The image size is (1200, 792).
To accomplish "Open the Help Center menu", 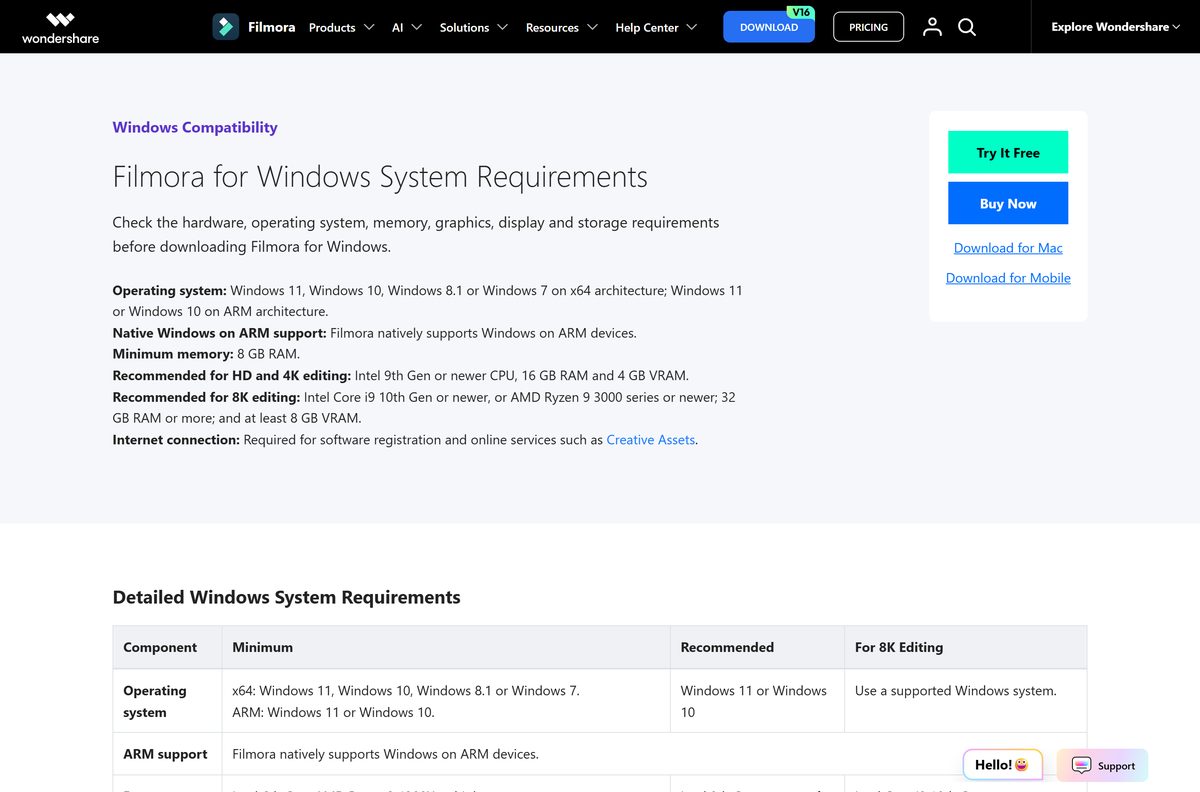I will pyautogui.click(x=647, y=27).
